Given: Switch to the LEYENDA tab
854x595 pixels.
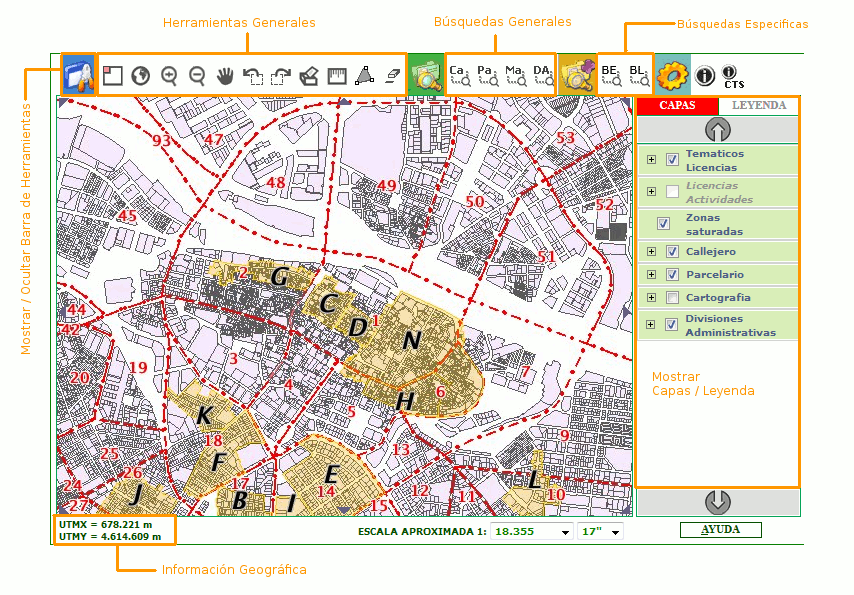Looking at the screenshot, I should click(x=758, y=105).
